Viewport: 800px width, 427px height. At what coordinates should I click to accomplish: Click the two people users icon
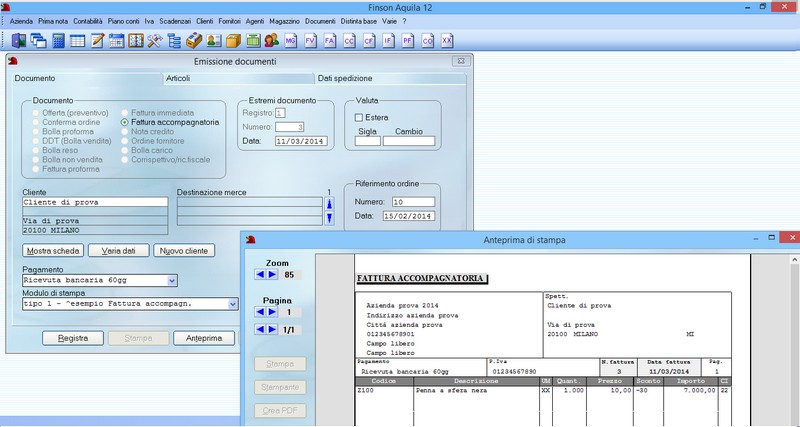(271, 41)
